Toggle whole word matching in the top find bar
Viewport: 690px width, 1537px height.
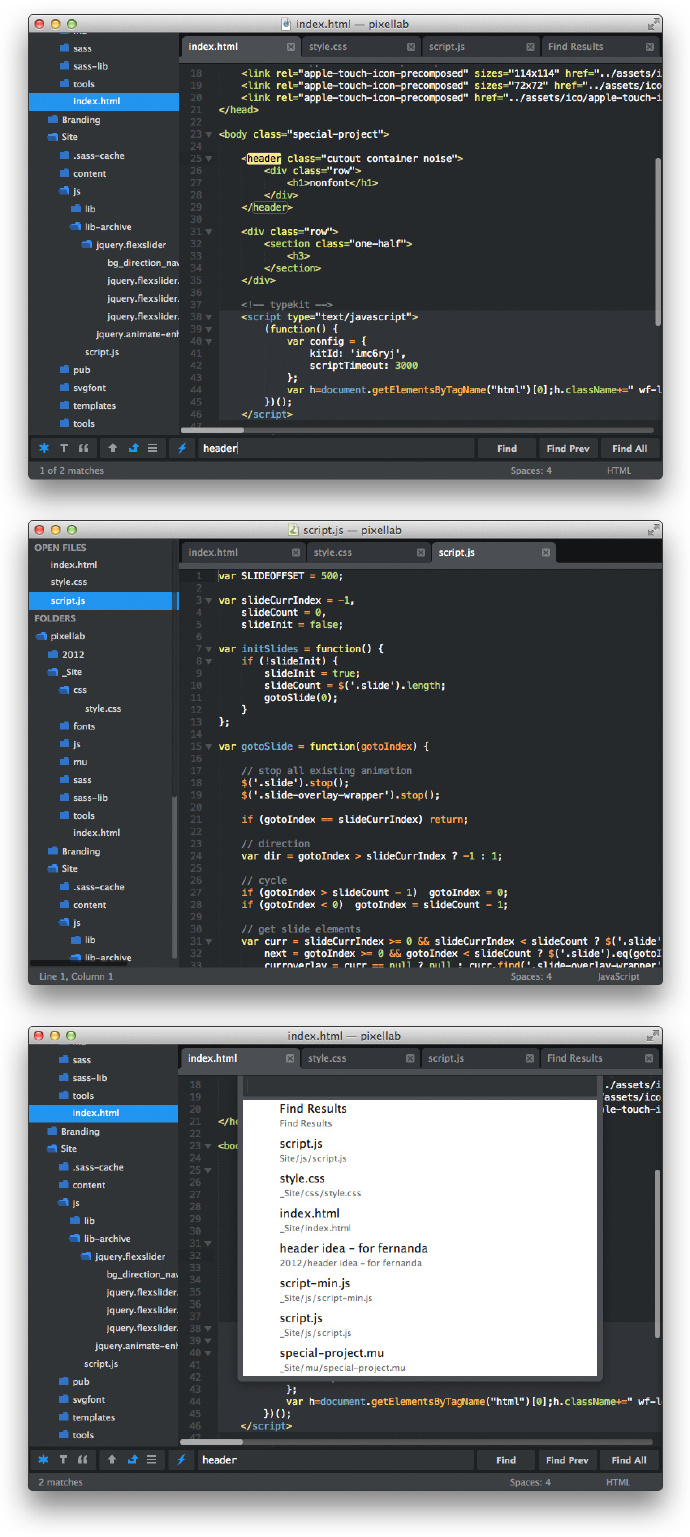(83, 449)
